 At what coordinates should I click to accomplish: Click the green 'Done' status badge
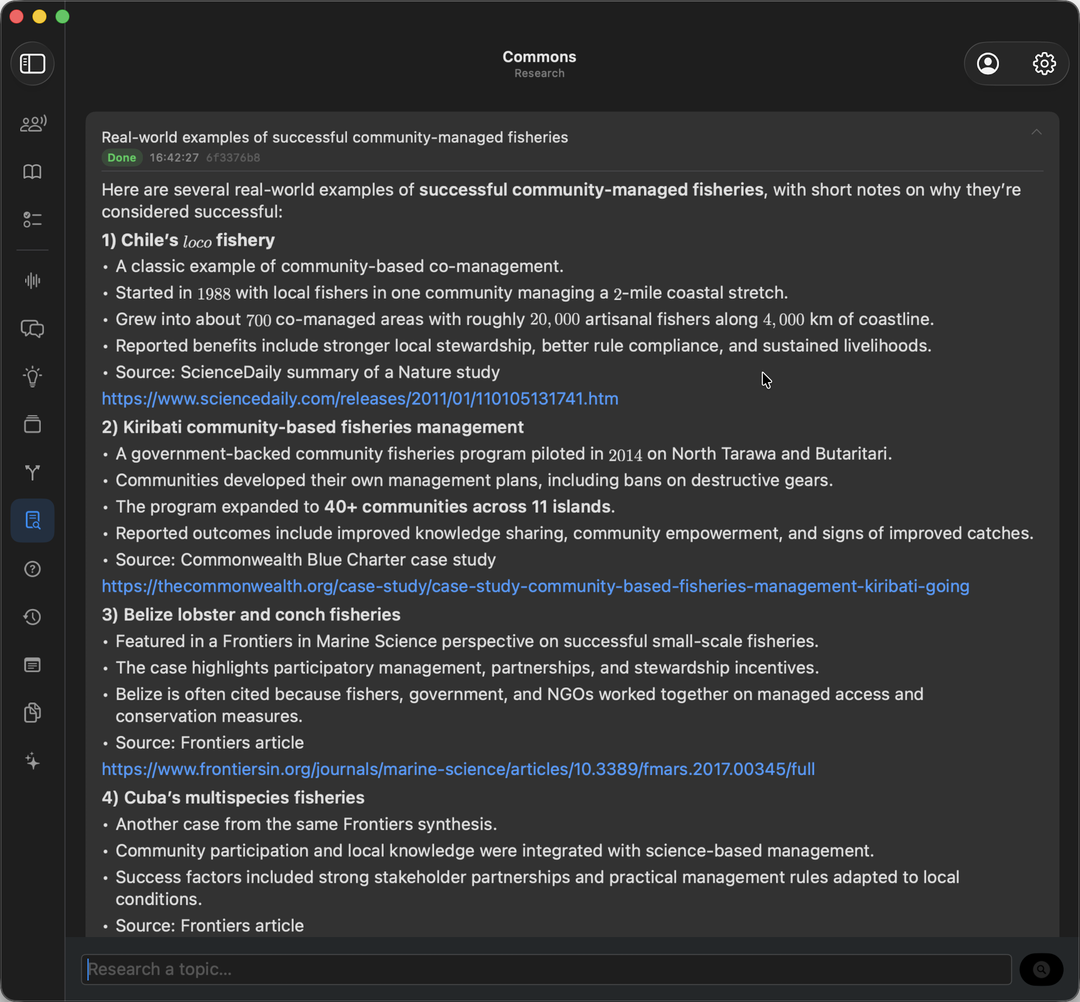click(121, 158)
